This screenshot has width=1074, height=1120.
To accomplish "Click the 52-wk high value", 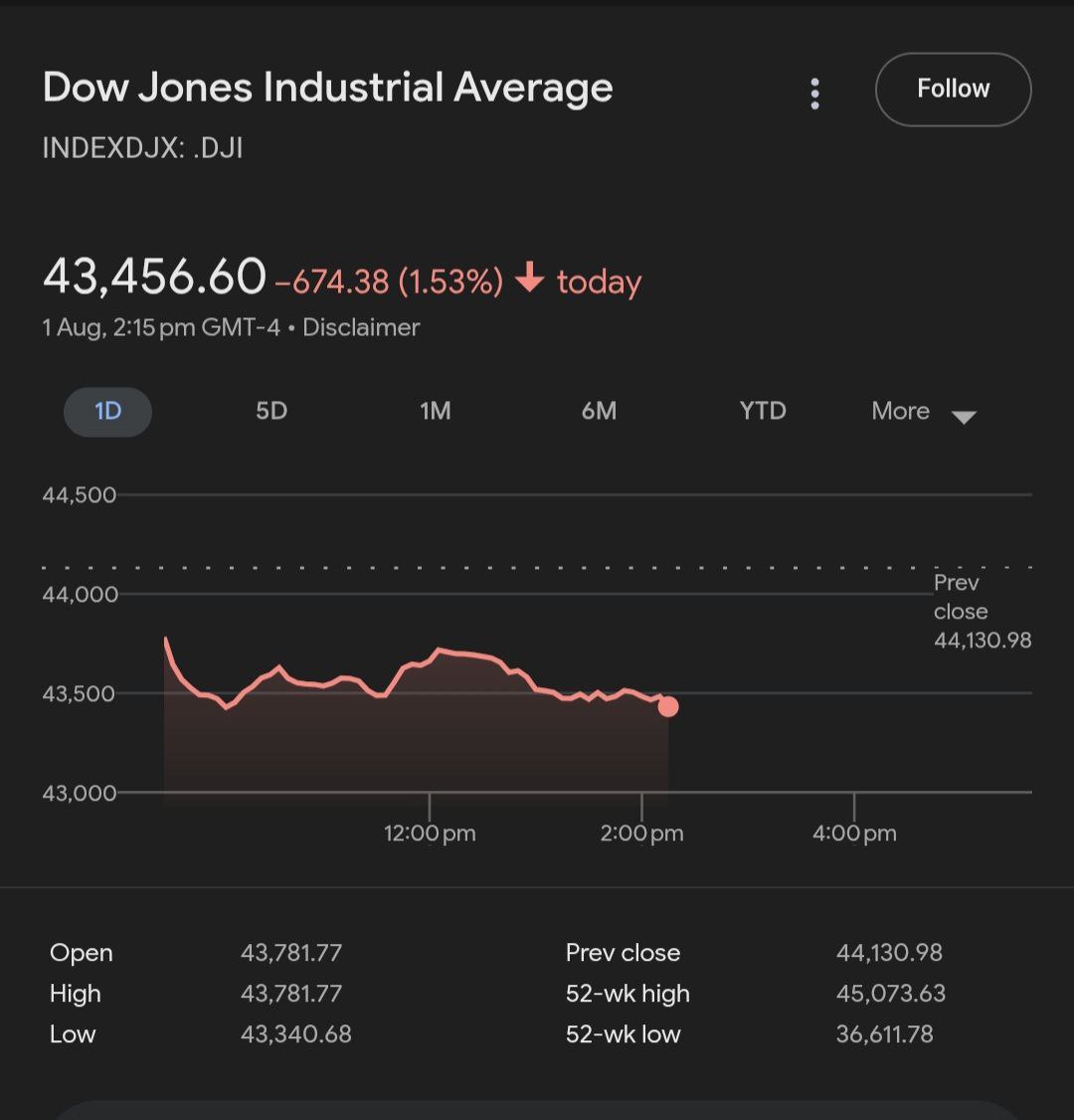I will [x=890, y=993].
